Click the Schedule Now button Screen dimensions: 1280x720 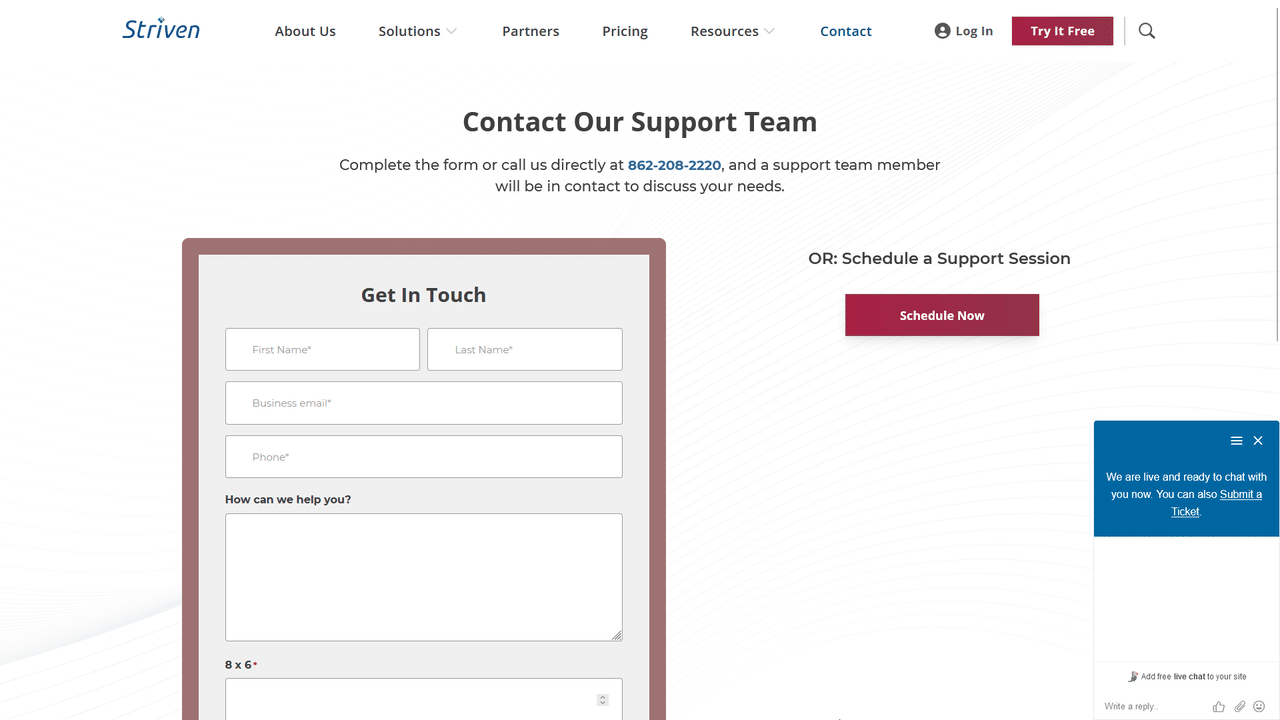coord(941,314)
